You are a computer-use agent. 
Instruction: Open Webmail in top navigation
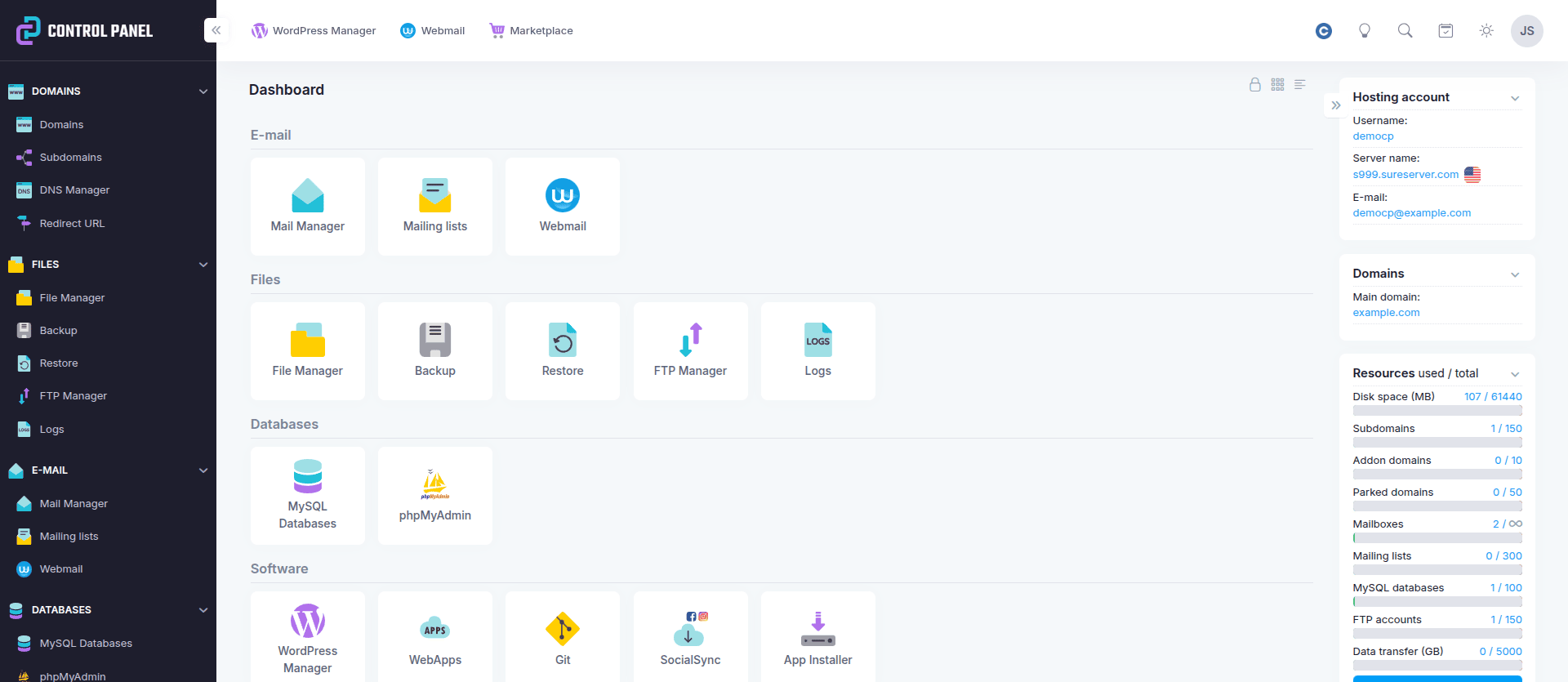click(x=433, y=31)
